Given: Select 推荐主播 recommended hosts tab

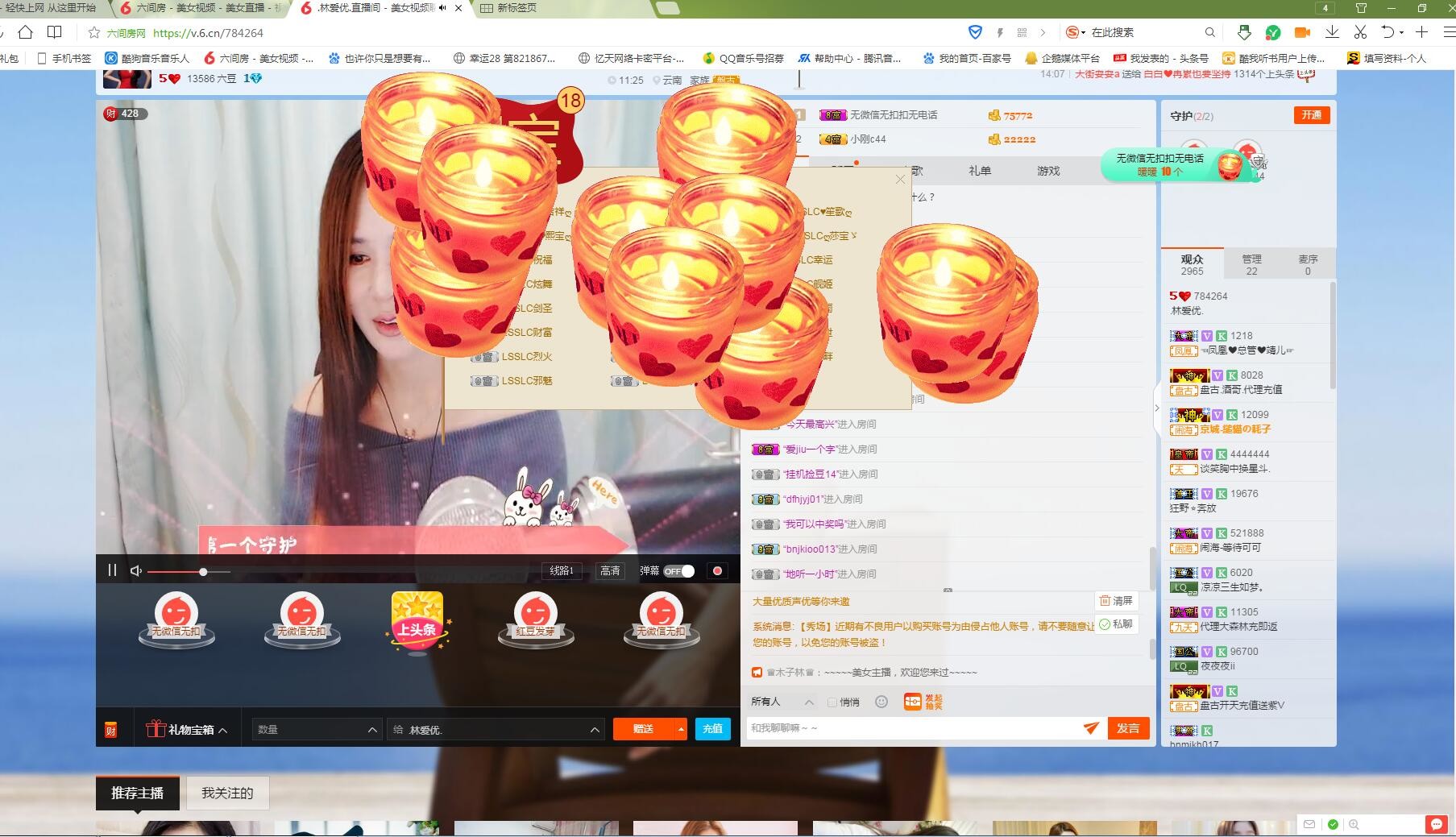Looking at the screenshot, I should pyautogui.click(x=137, y=793).
